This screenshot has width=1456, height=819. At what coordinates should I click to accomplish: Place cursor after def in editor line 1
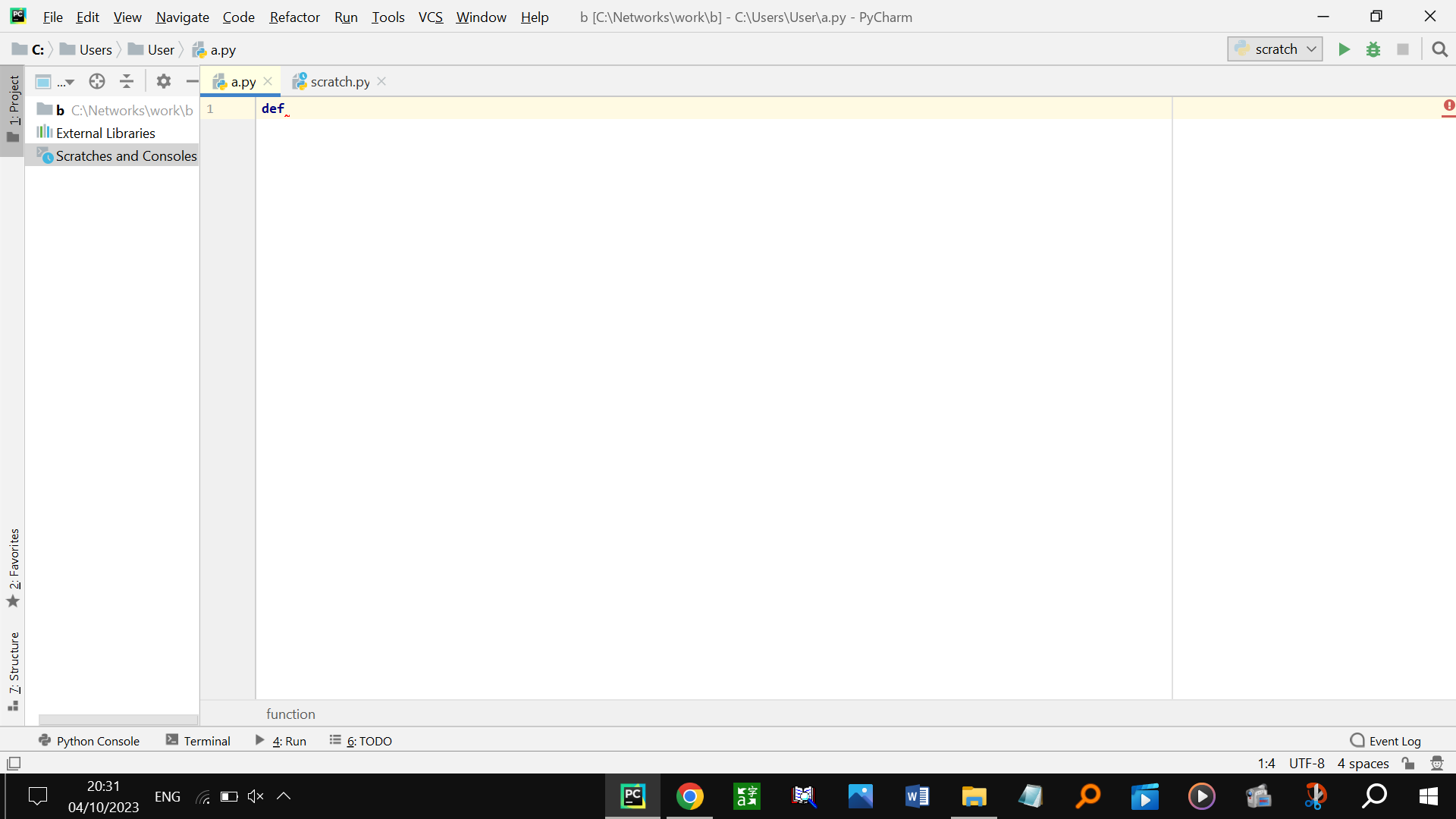285,108
